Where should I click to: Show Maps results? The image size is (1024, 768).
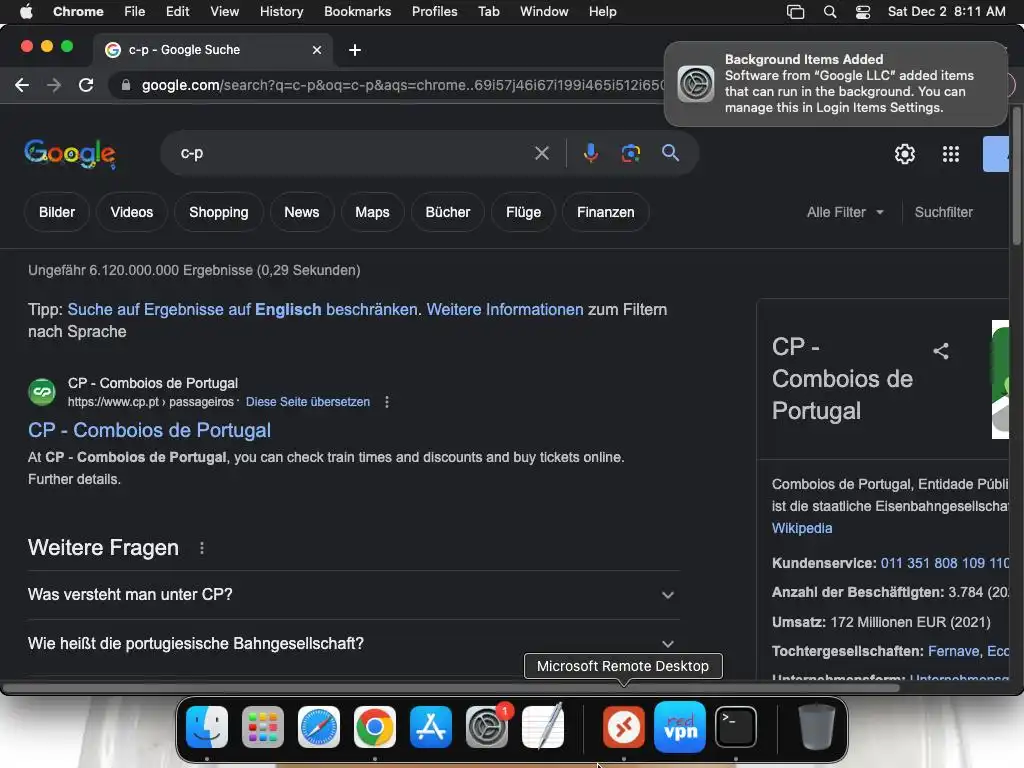click(372, 212)
